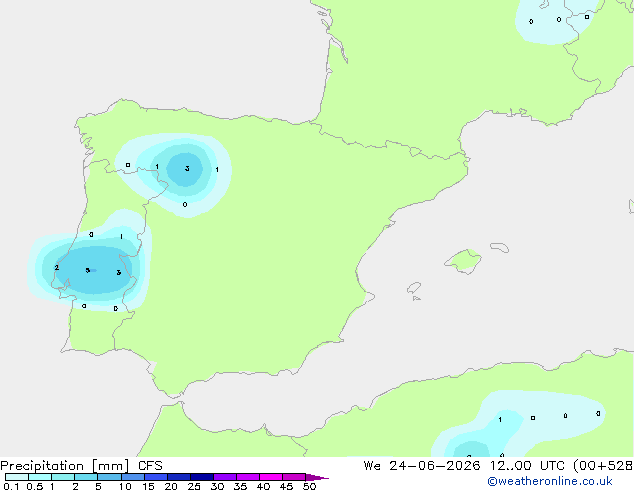Select the 40–45 mm magenta legend swatch
This screenshot has width=634, height=490.
tap(271, 477)
